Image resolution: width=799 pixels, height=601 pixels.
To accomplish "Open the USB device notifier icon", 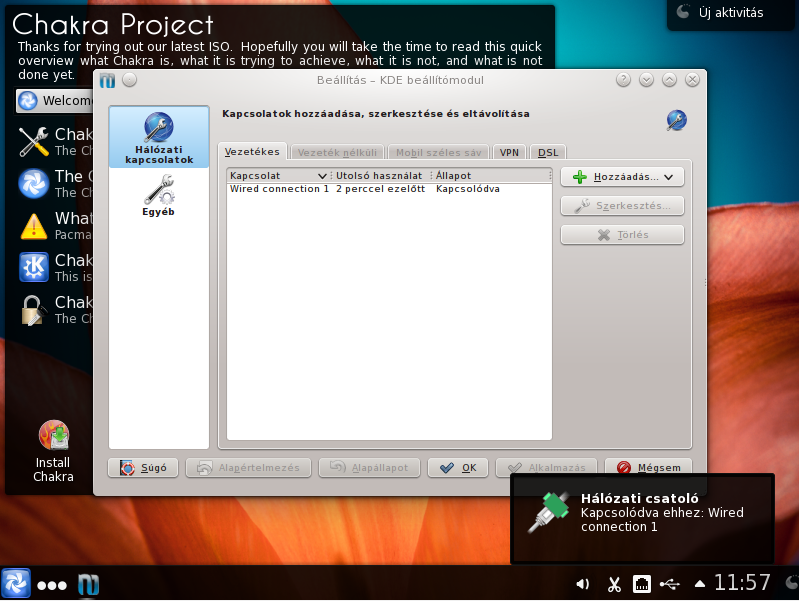I will pyautogui.click(x=670, y=584).
